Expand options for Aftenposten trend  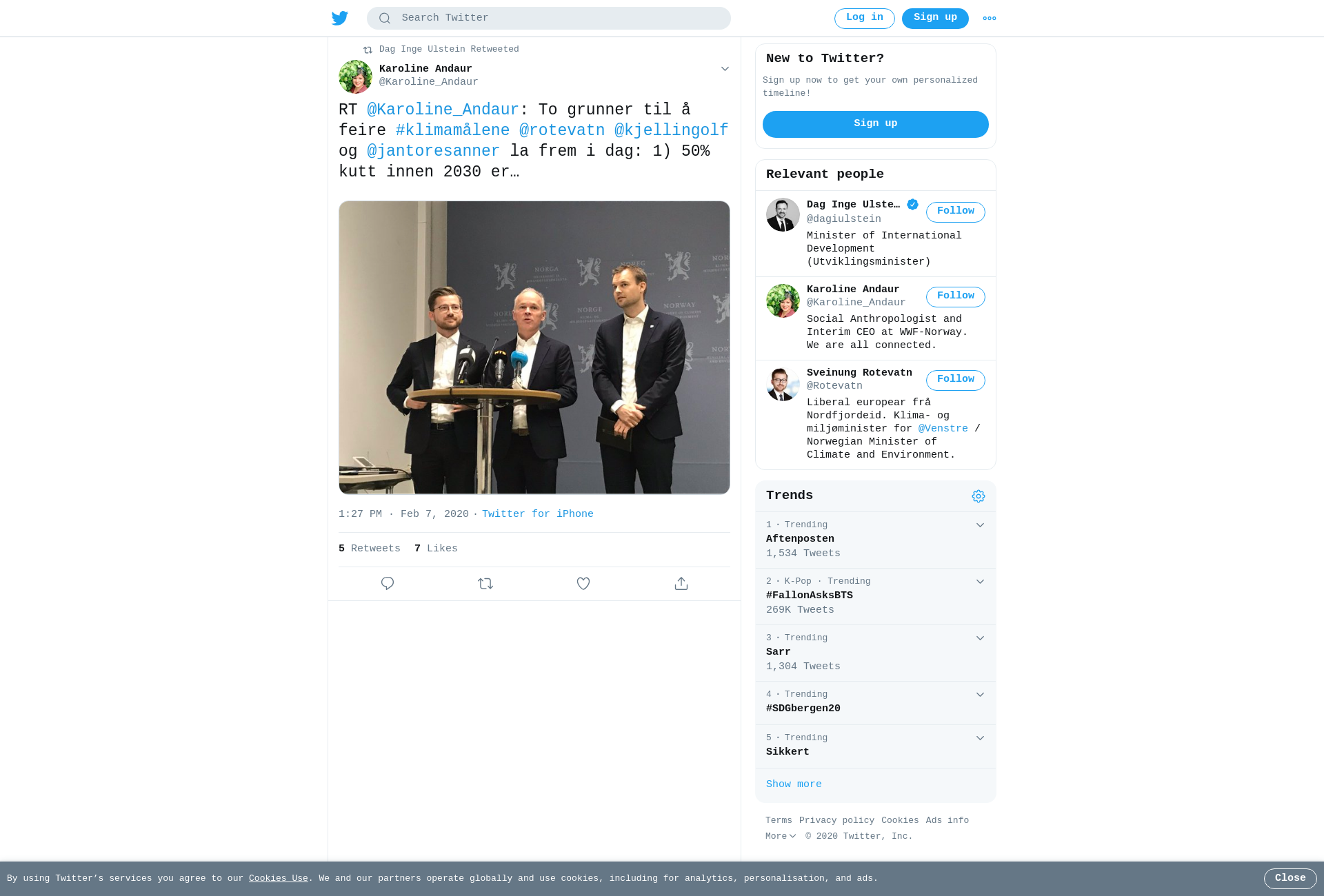point(980,525)
